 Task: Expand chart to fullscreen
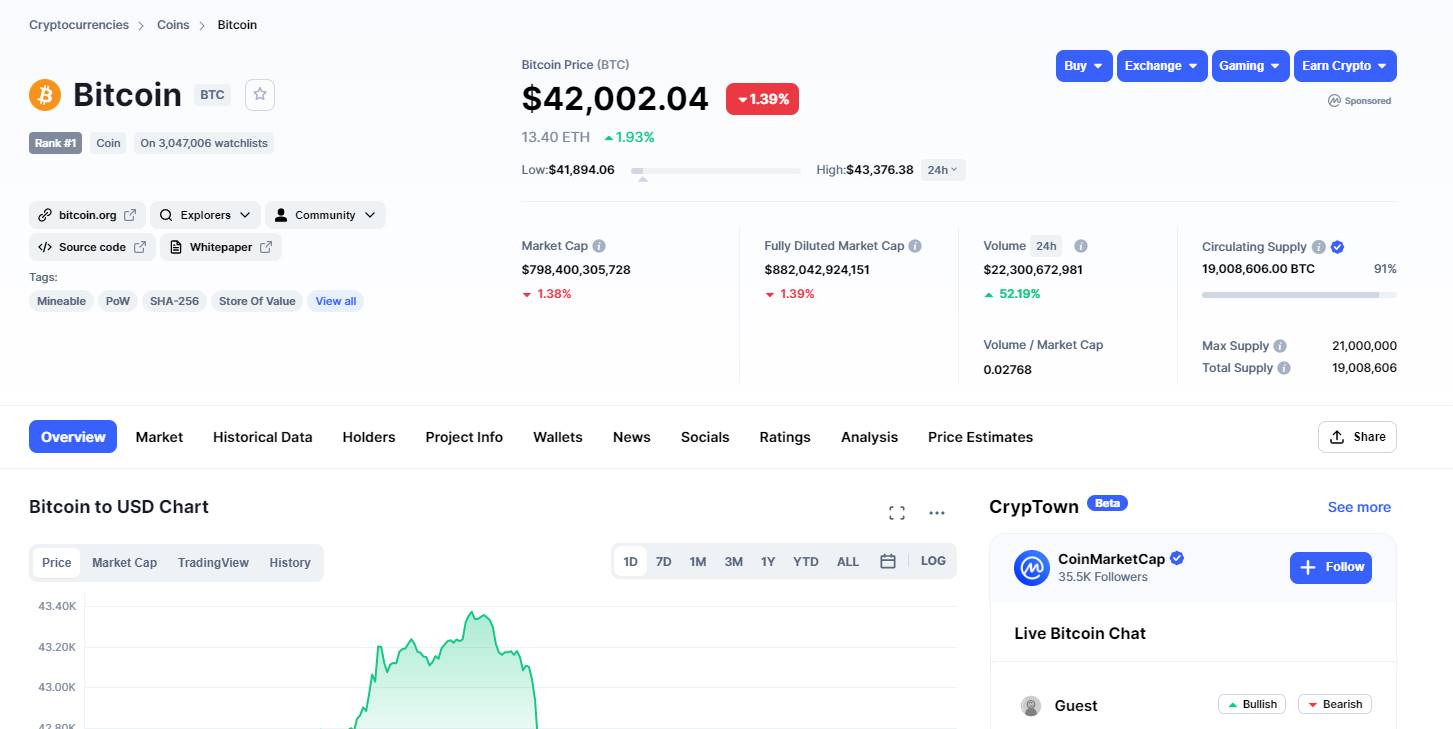point(897,513)
